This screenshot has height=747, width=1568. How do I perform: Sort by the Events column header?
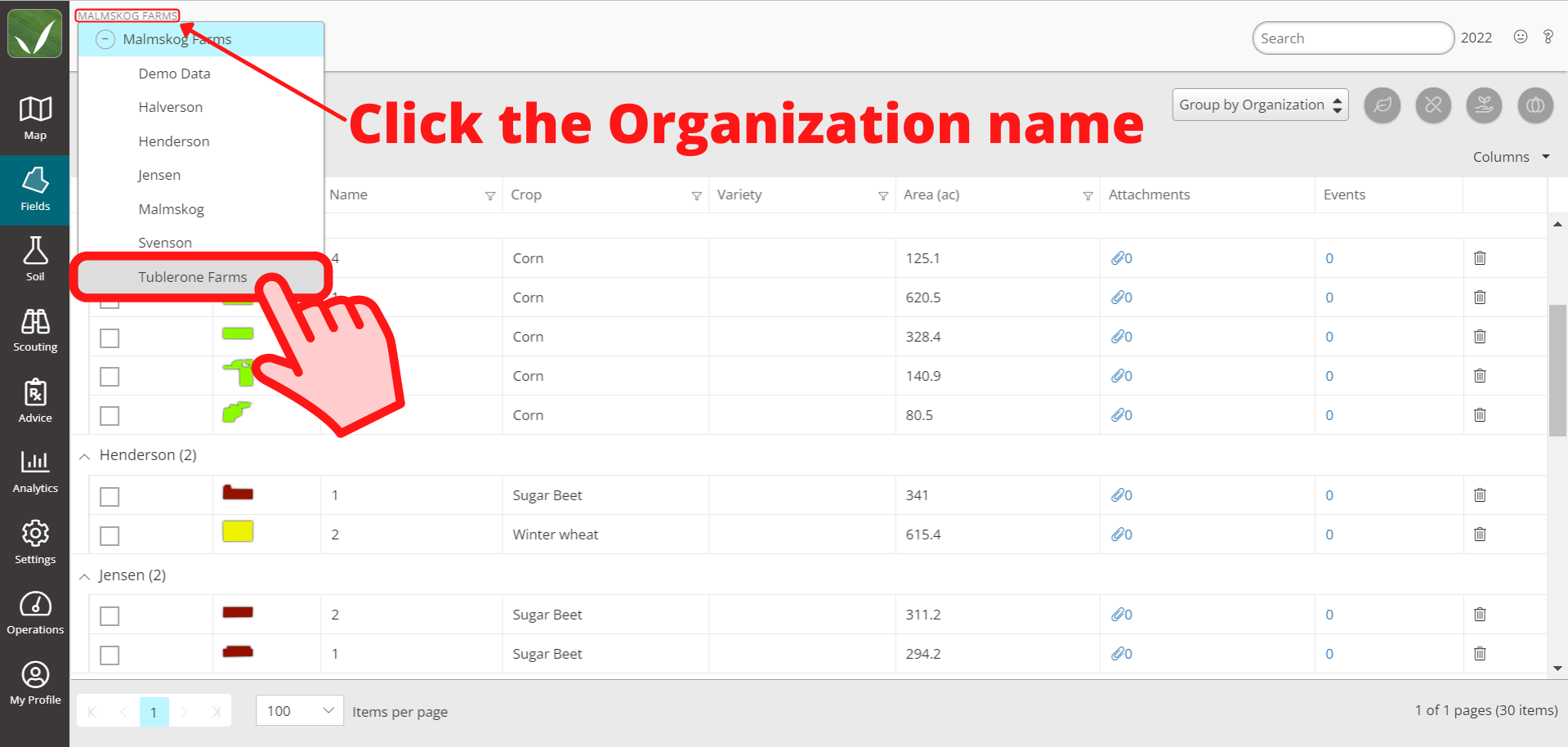(1344, 195)
